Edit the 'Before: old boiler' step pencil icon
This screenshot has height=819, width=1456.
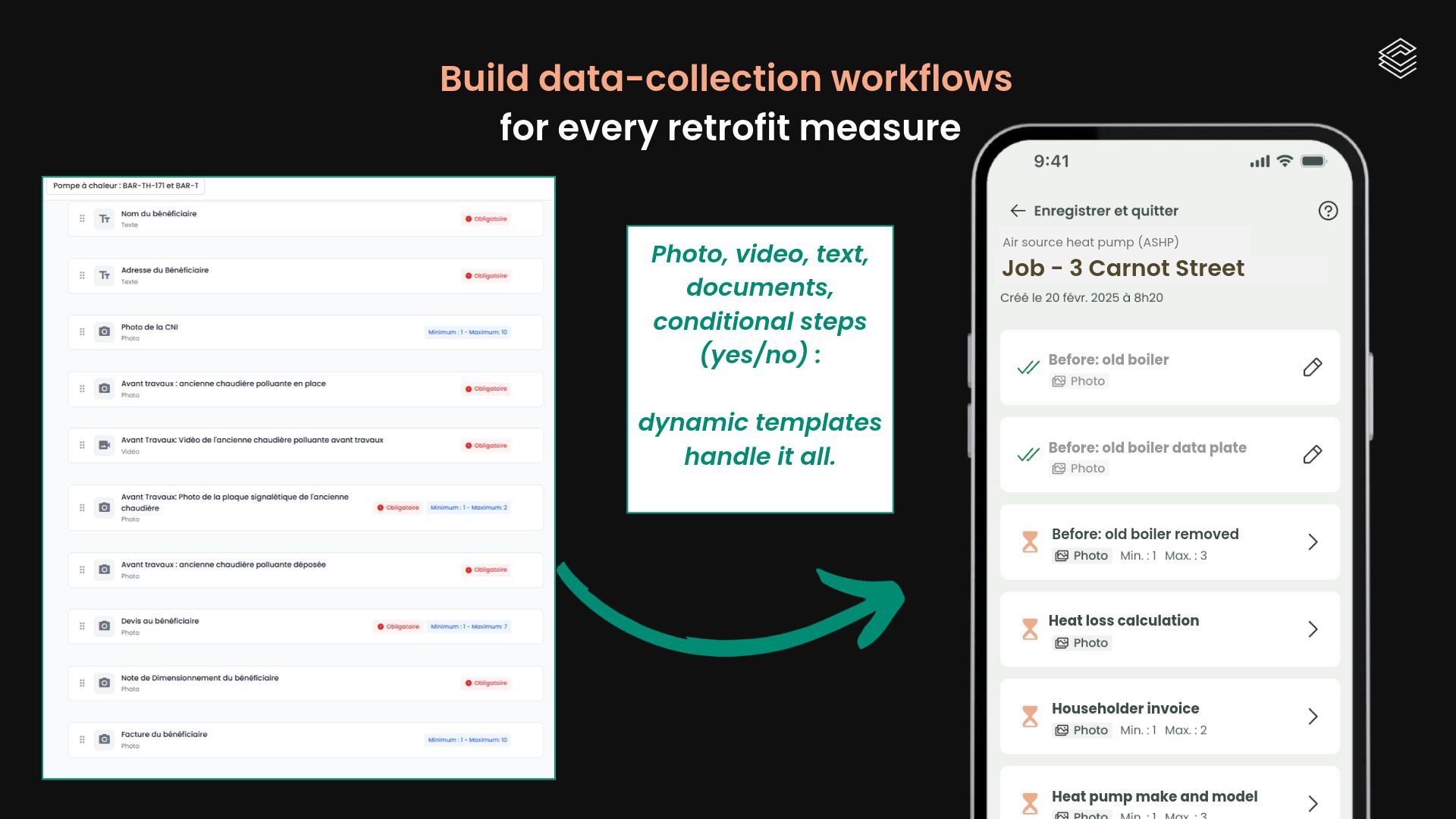[1313, 367]
